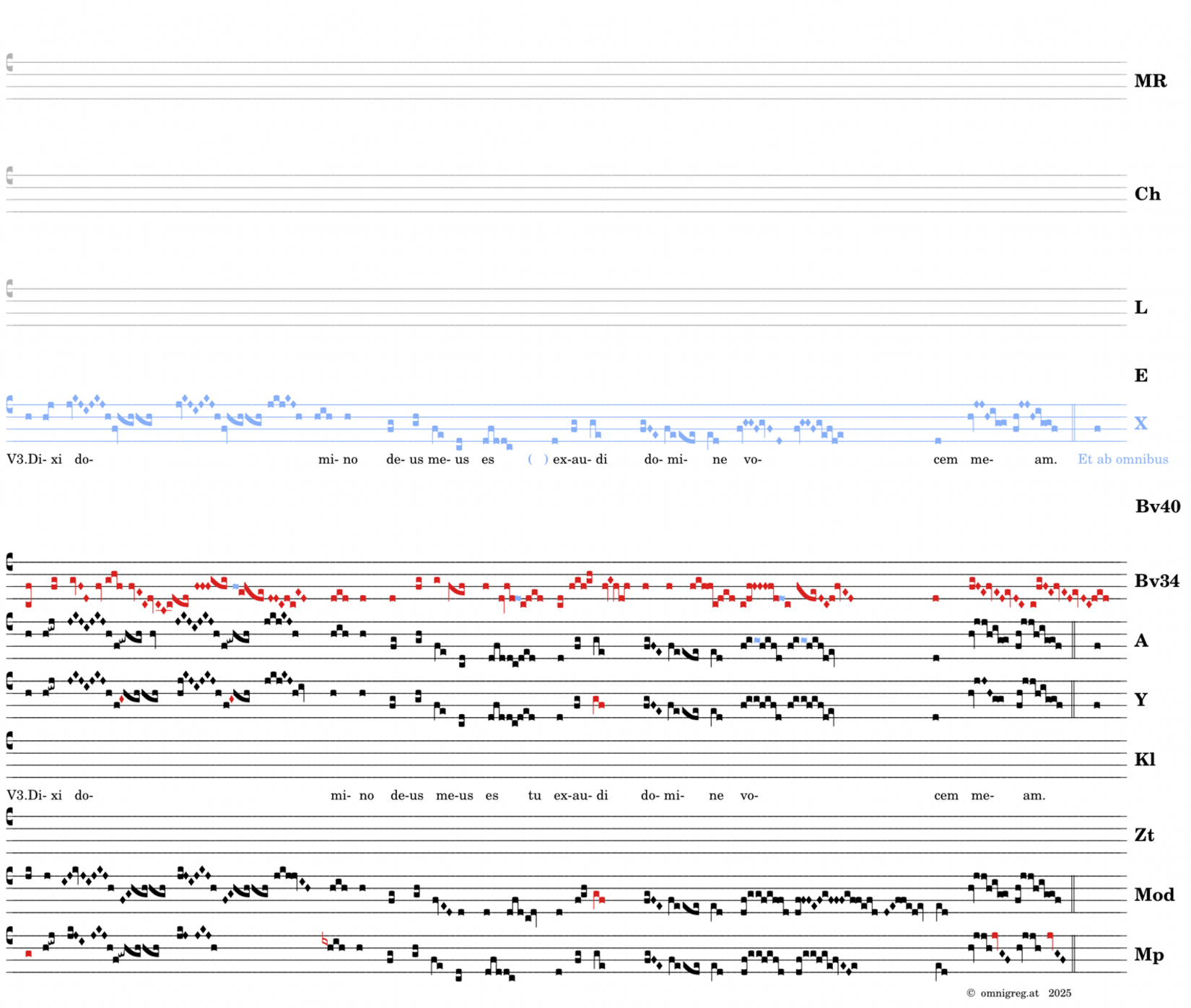Screen dimensions: 1191x1008
Task: Click the double barline ending the A staff
Action: click(x=1073, y=640)
